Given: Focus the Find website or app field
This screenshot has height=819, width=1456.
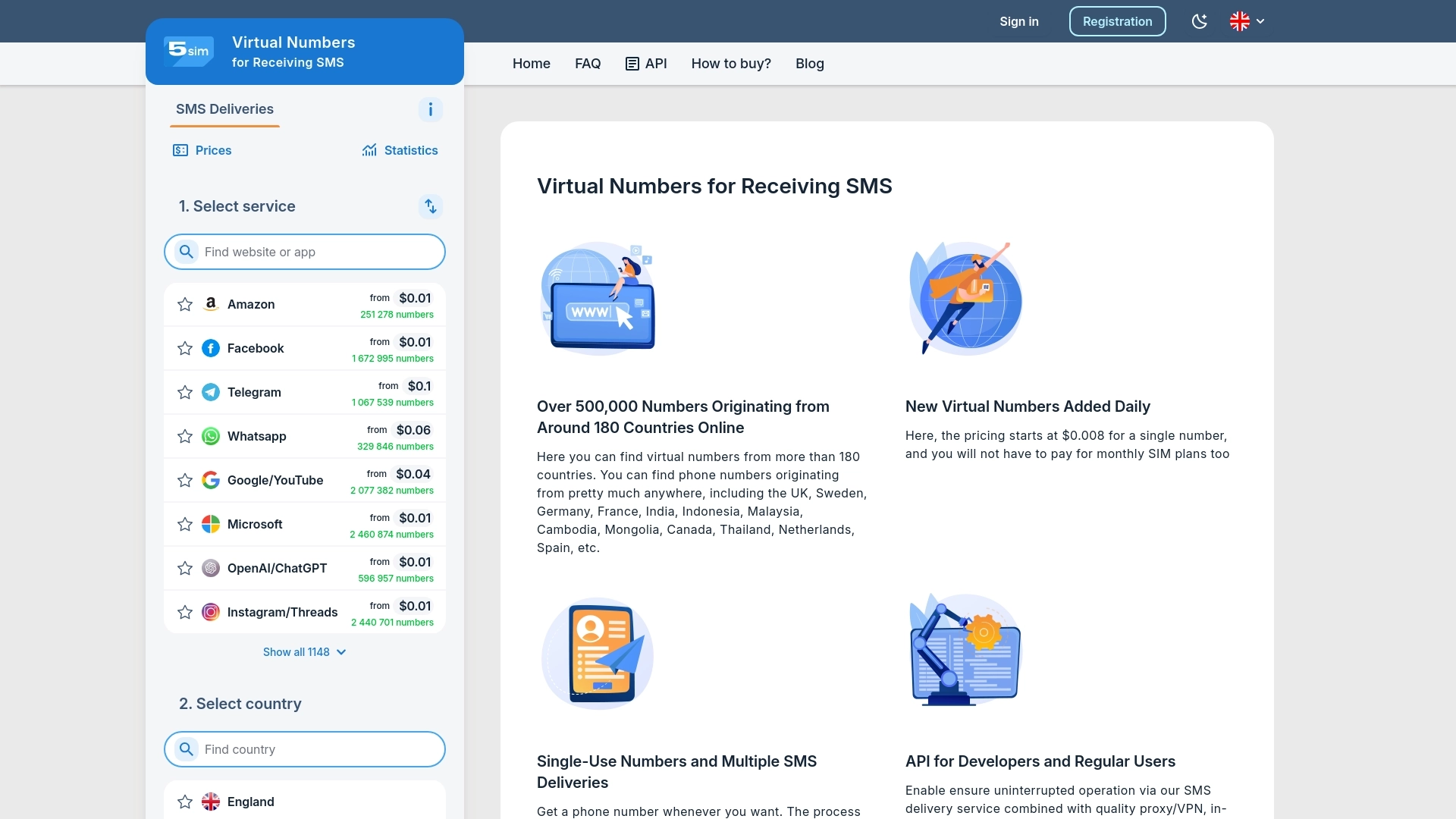Looking at the screenshot, I should pos(305,252).
